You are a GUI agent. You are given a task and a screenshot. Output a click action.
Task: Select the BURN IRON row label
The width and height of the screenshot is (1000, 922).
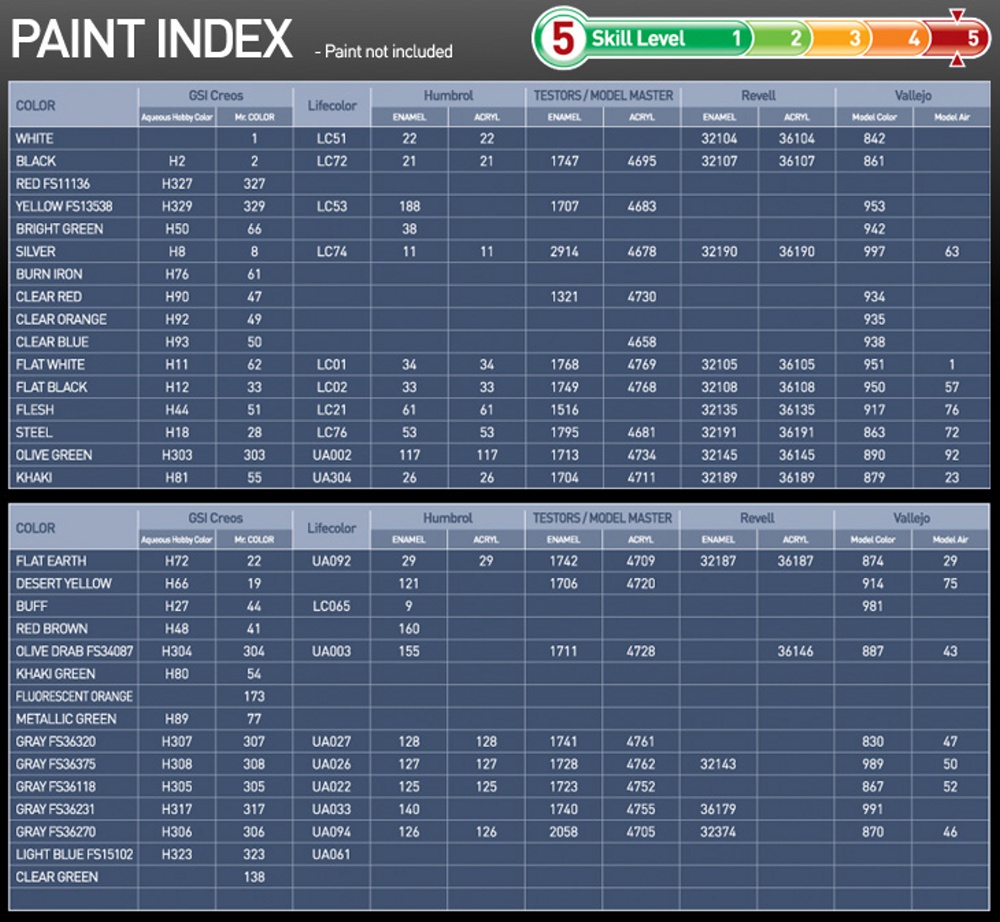49,274
